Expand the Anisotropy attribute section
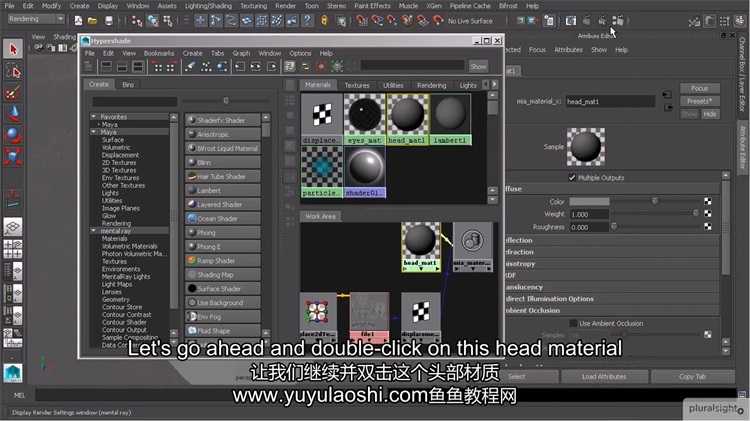This screenshot has width=750, height=421. (x=612, y=264)
